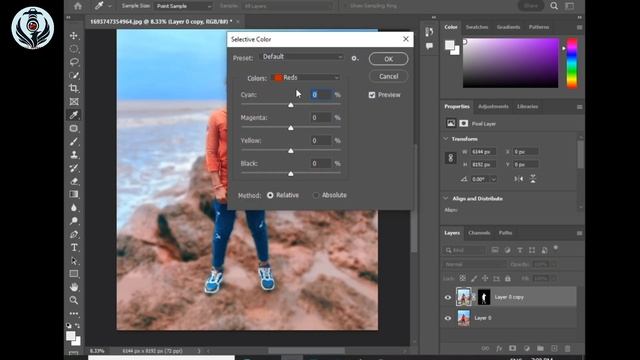Switch to the Patterns tab
Image resolution: width=640 pixels, height=360 pixels.
click(x=539, y=27)
